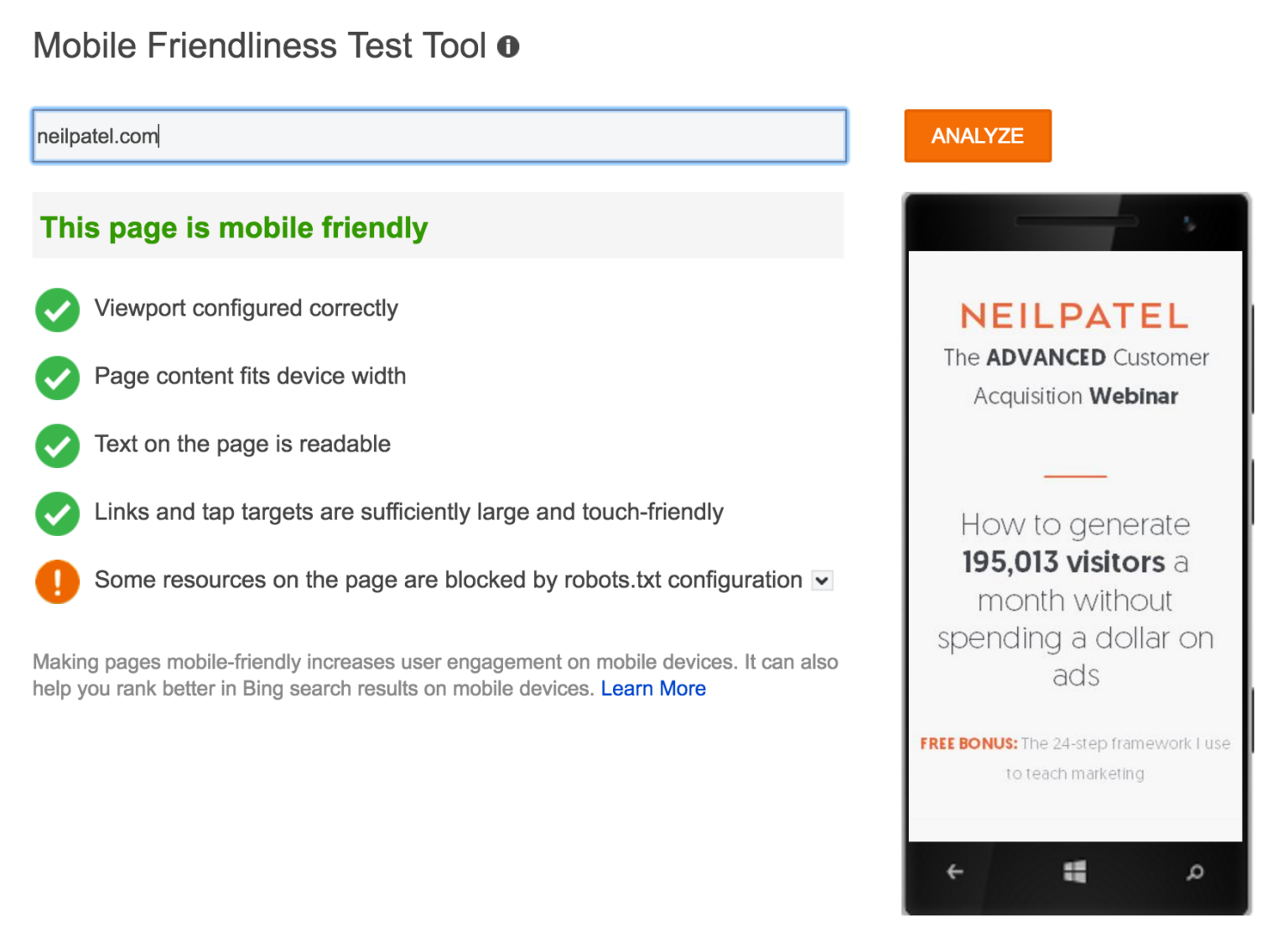Screen dimensions: 1288x948
Task: Click the Windows Start icon on the phone
Action: coord(1074,872)
